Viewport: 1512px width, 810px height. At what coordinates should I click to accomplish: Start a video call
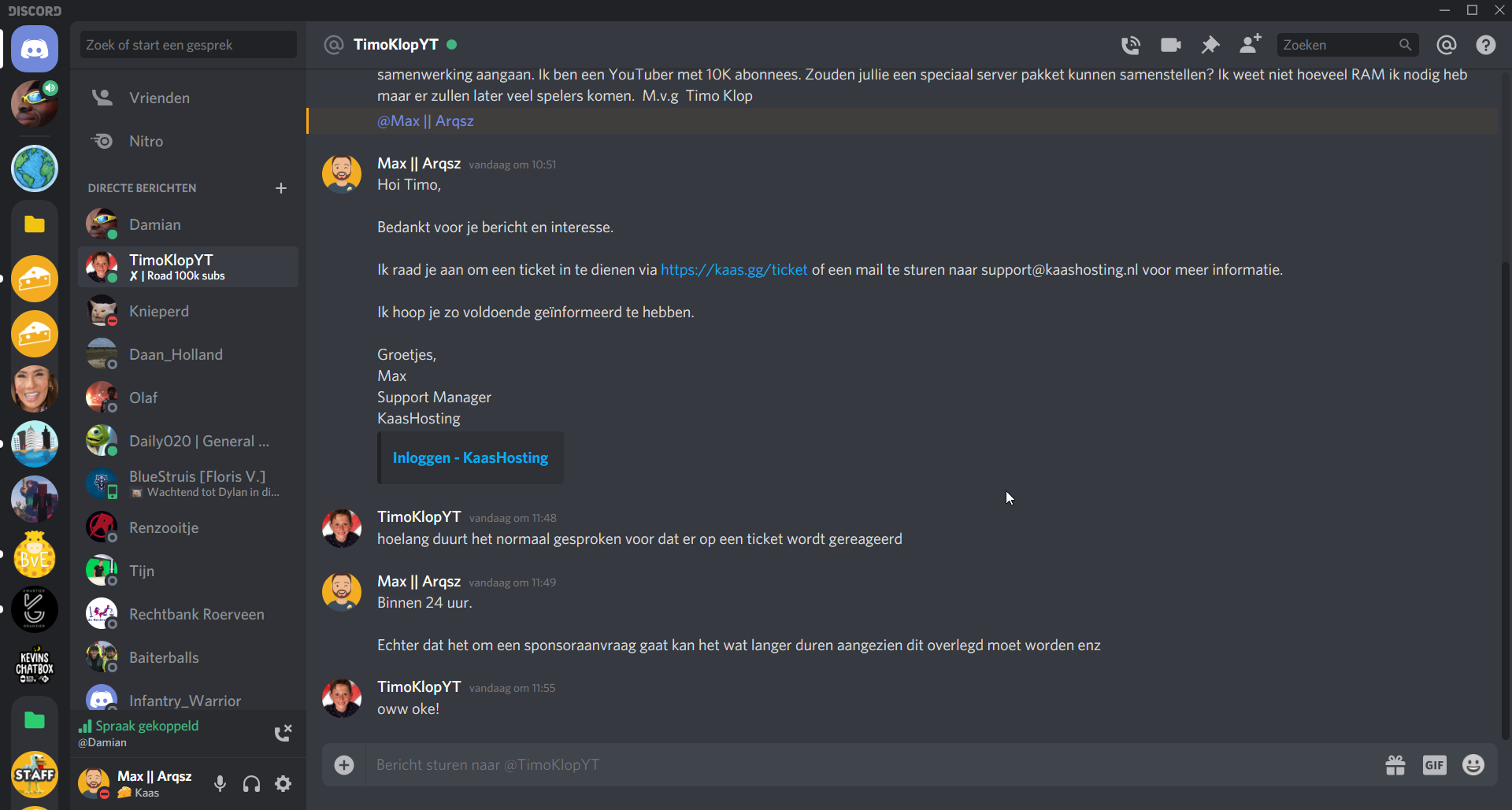click(x=1170, y=45)
